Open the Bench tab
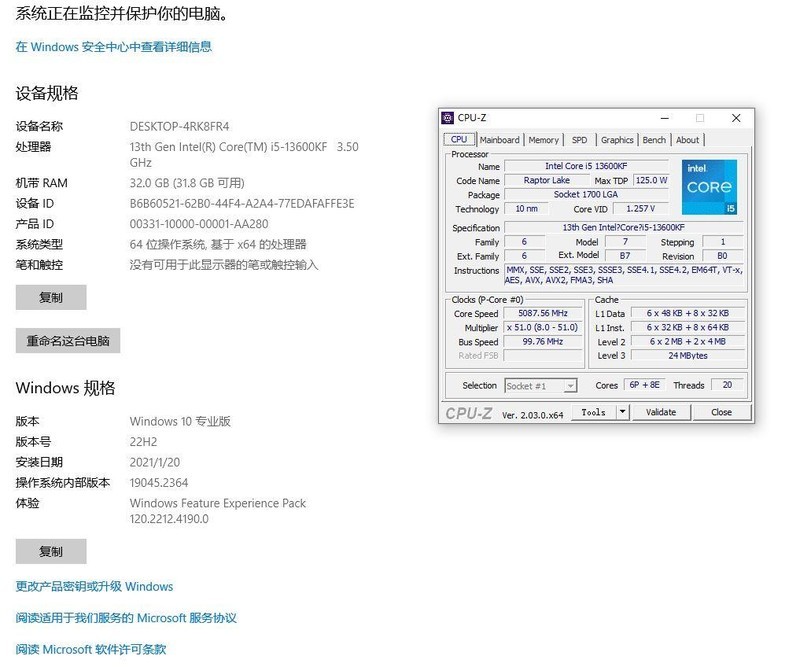Viewport: 800px width, 667px height. click(654, 139)
